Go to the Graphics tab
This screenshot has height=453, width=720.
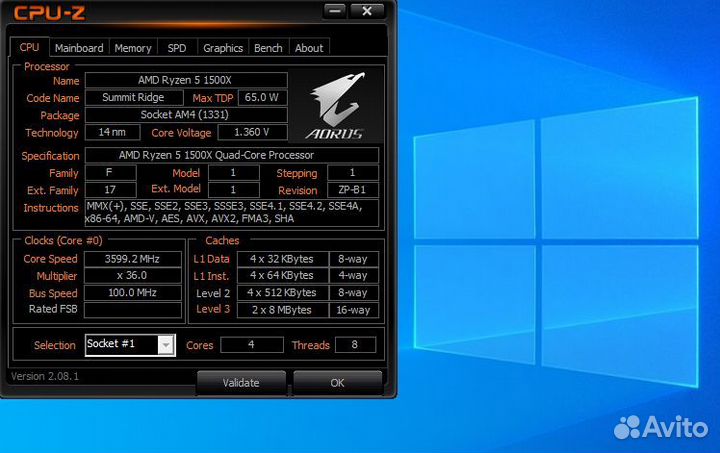click(223, 48)
